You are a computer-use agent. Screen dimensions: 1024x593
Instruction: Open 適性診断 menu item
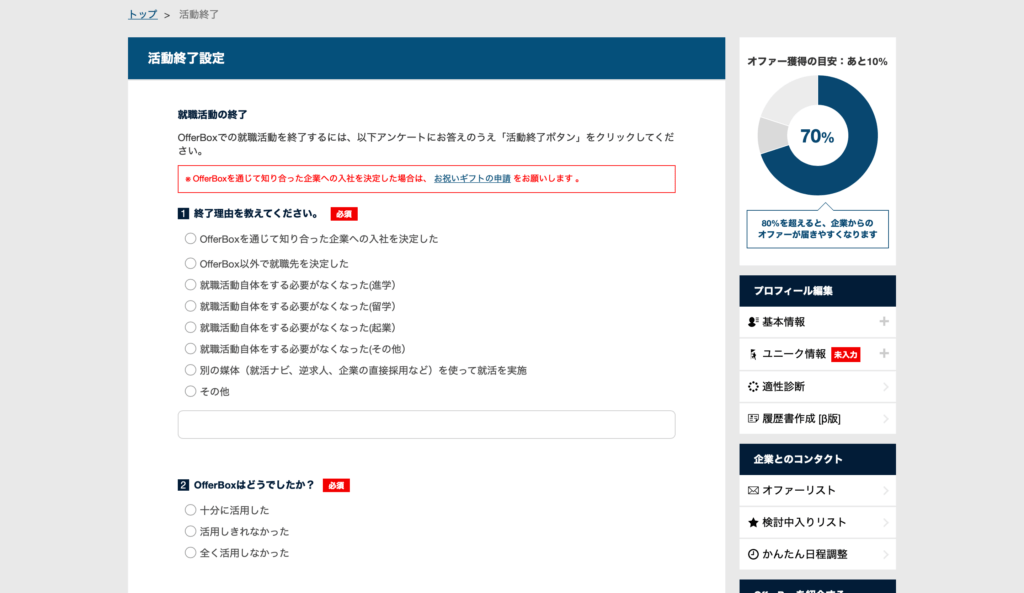818,387
